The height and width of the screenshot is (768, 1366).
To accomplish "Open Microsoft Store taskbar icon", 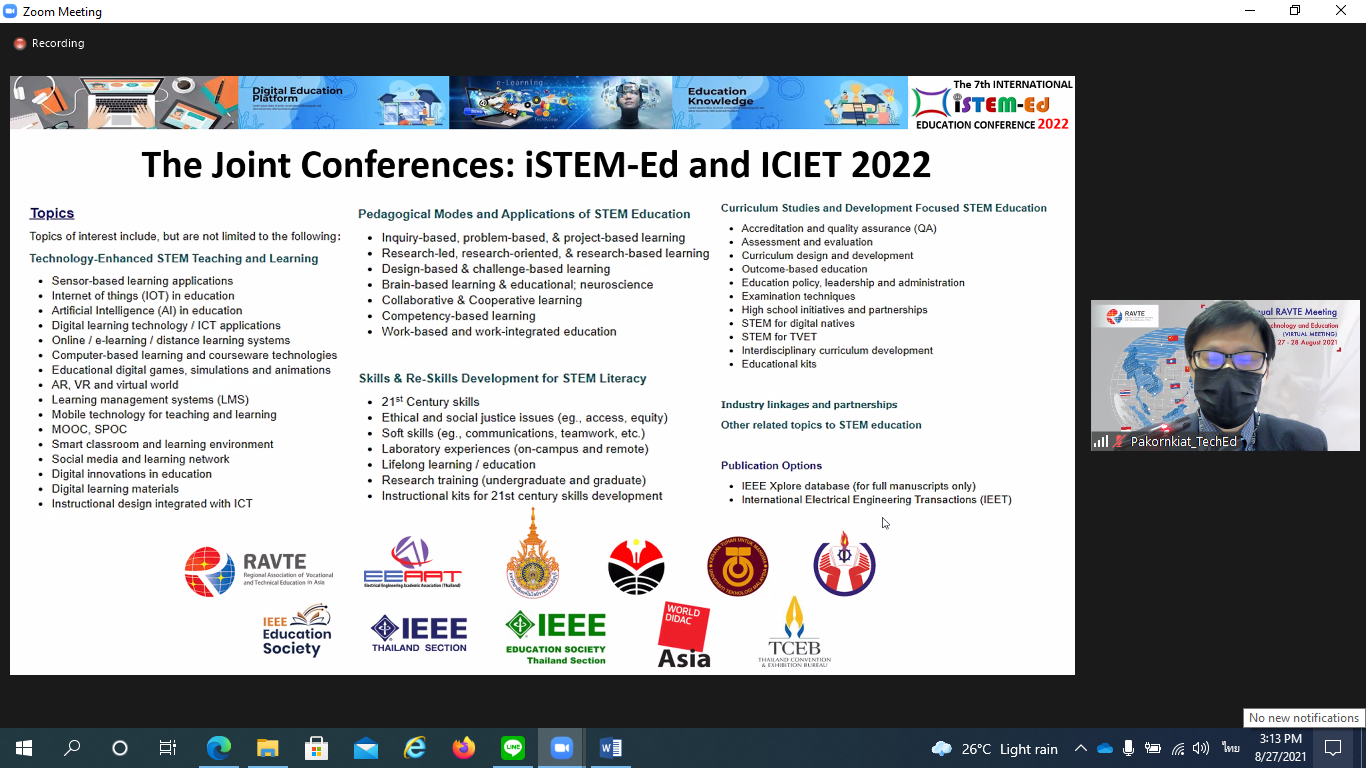I will [x=316, y=748].
